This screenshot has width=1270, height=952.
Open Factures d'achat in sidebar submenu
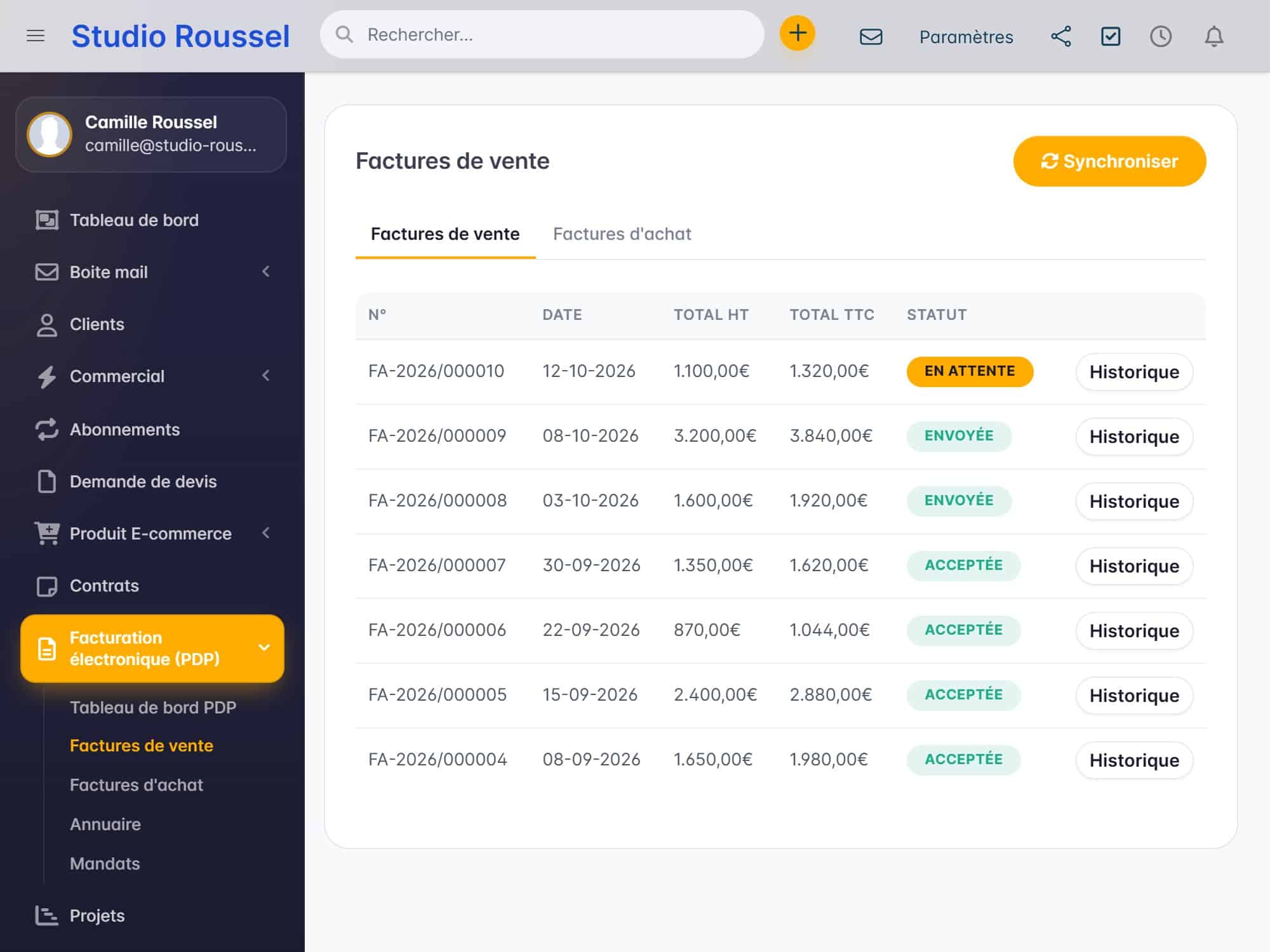[x=137, y=785]
